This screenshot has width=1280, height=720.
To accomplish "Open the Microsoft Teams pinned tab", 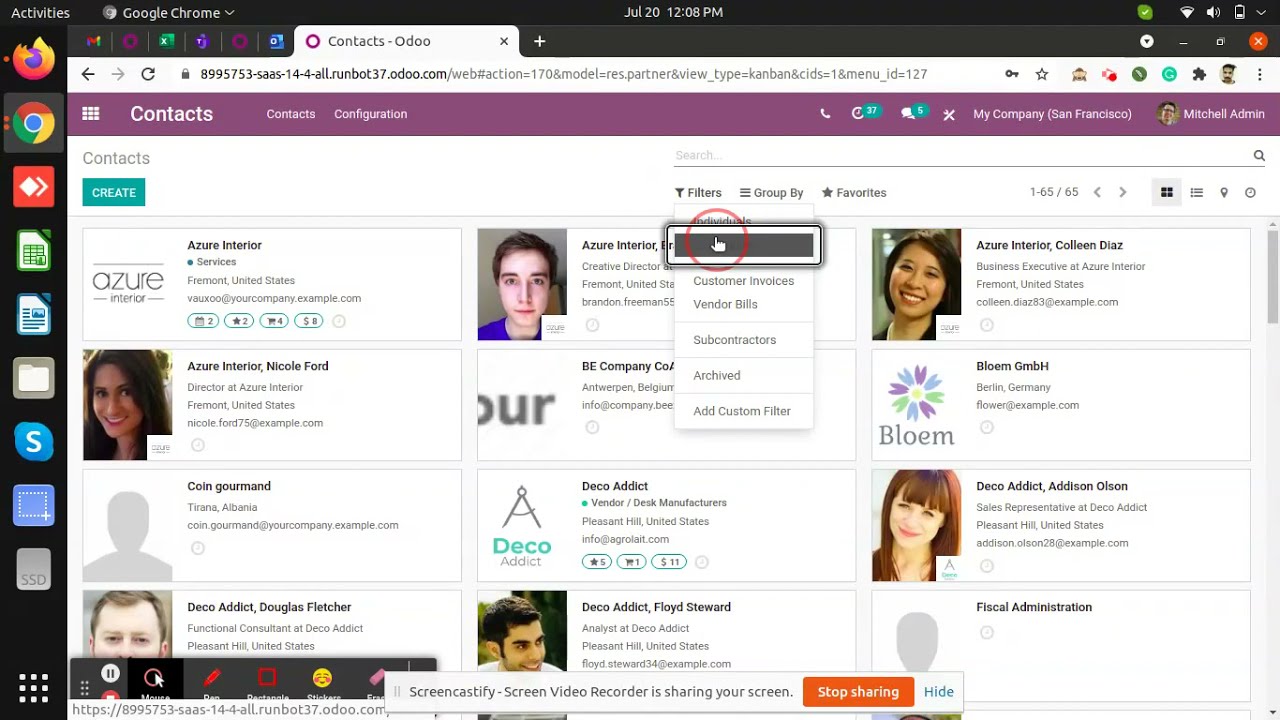I will [x=202, y=41].
